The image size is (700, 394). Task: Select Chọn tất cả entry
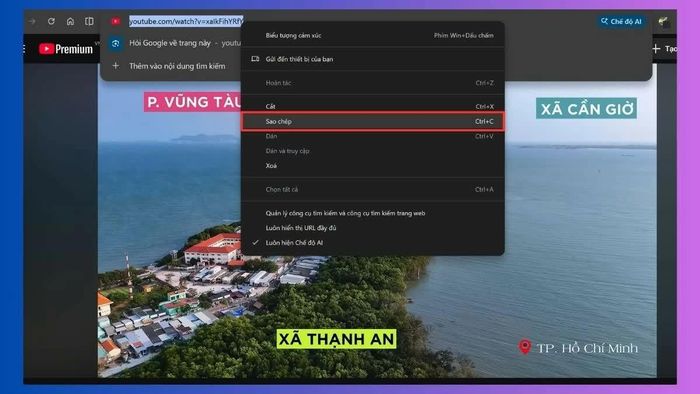pos(373,189)
